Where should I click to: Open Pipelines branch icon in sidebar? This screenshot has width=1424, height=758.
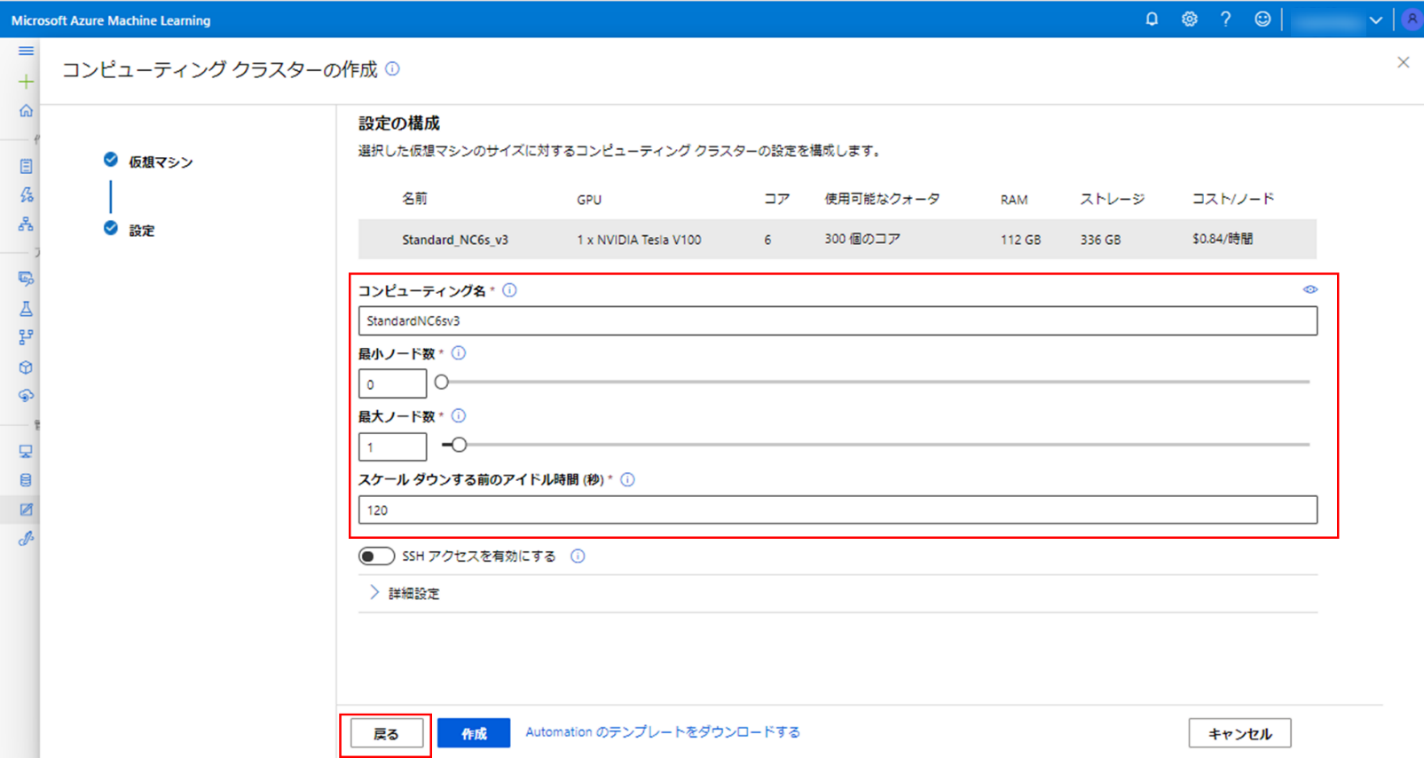[26, 338]
